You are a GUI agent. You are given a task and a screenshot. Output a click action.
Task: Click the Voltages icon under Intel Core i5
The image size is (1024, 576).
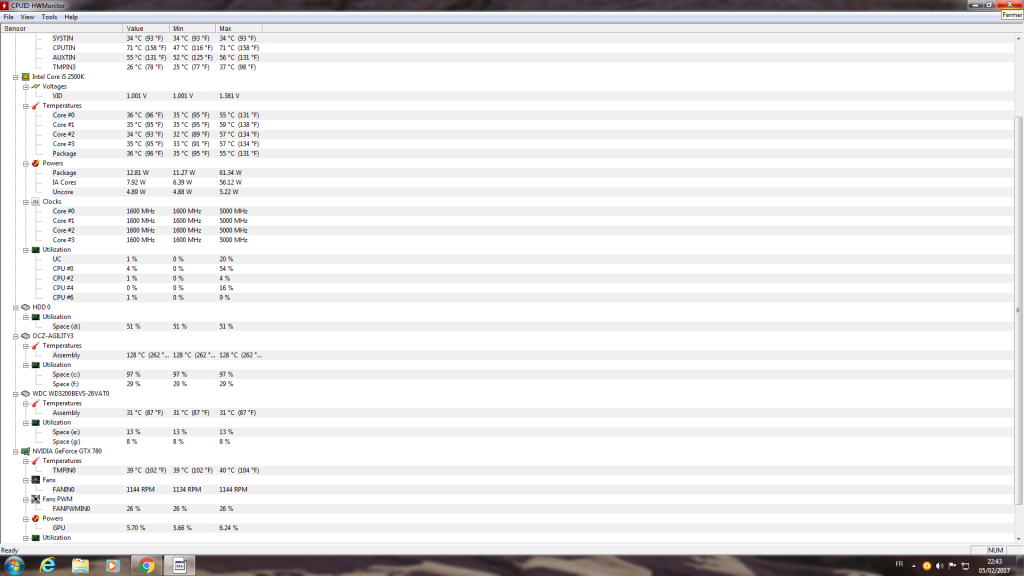(36, 86)
